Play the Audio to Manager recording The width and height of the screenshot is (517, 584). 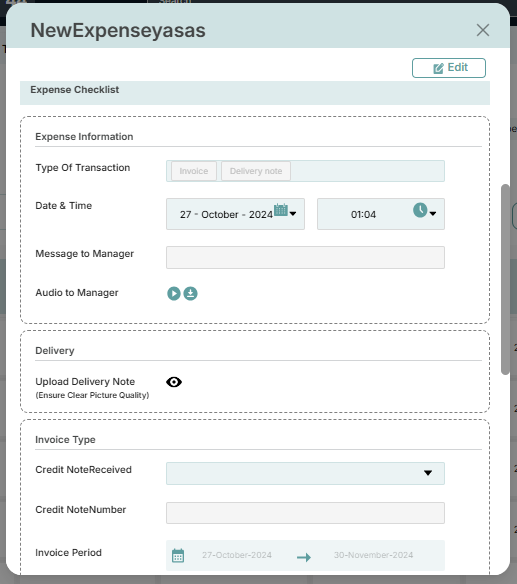(174, 293)
